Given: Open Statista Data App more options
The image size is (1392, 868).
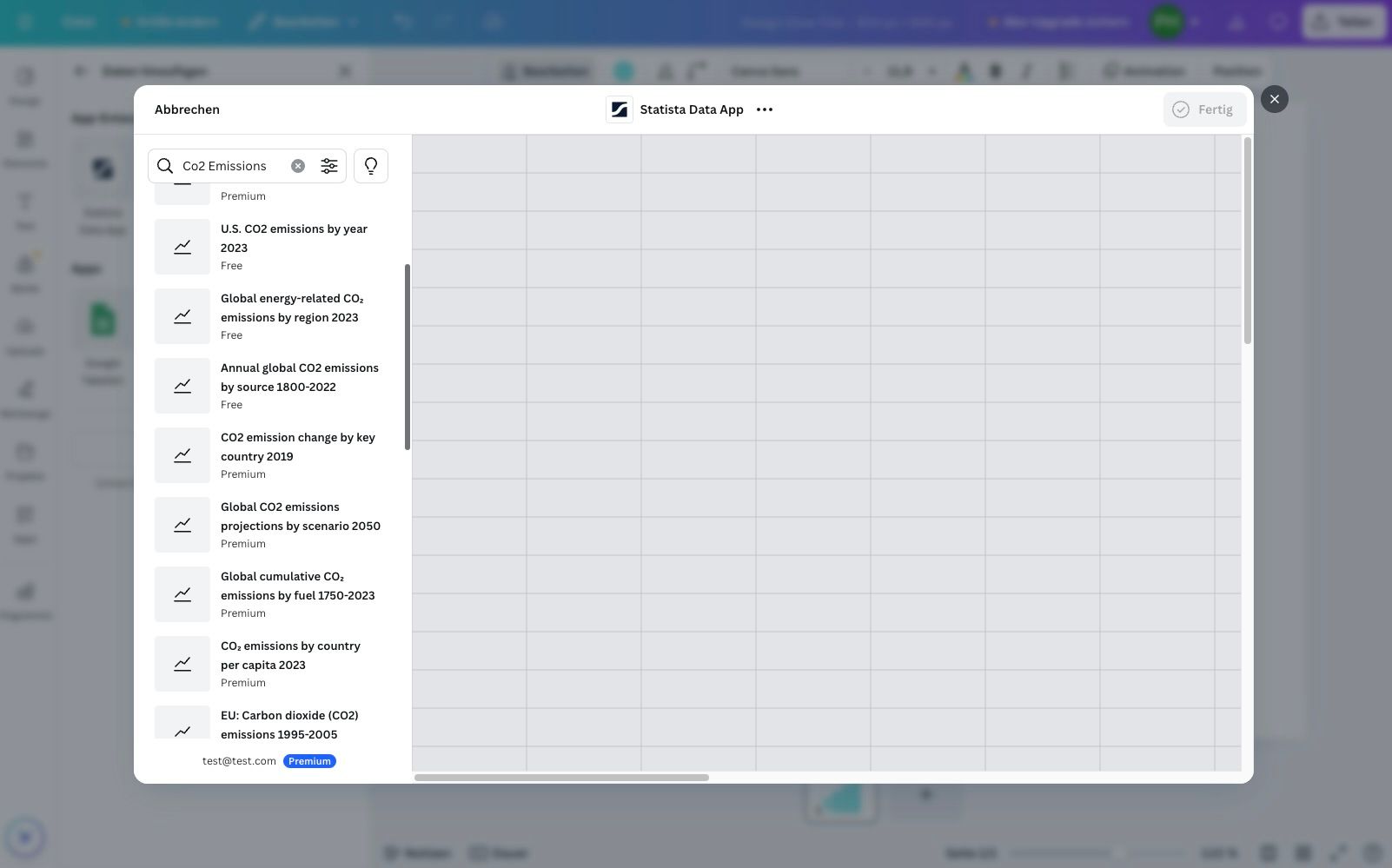Looking at the screenshot, I should click(765, 109).
